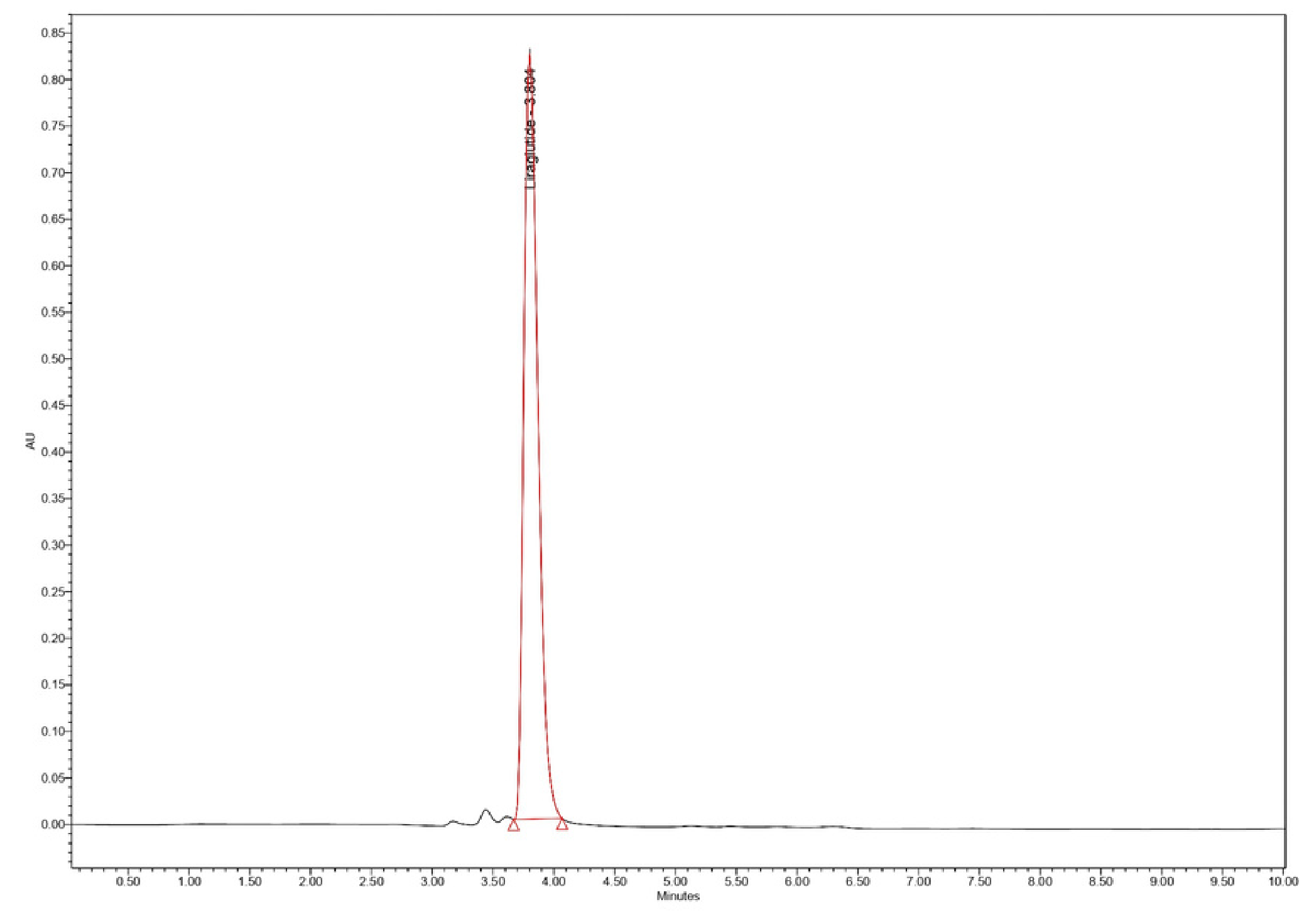This screenshot has width=1309, height=924.
Task: Click the 9.50 minutes tick label
Action: click(x=1222, y=881)
